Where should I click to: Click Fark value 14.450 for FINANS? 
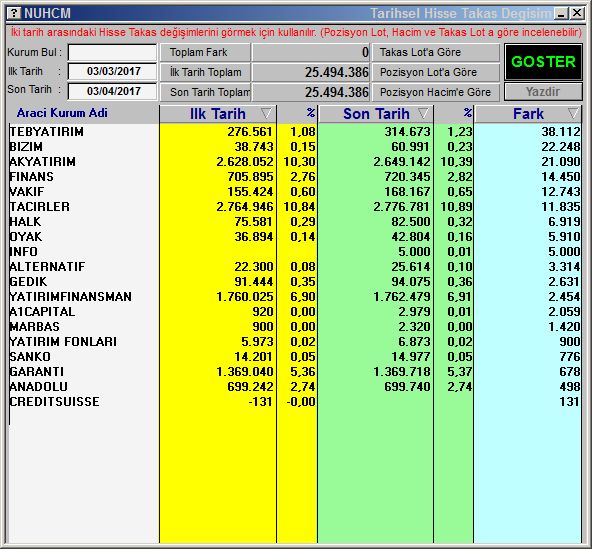tap(561, 177)
